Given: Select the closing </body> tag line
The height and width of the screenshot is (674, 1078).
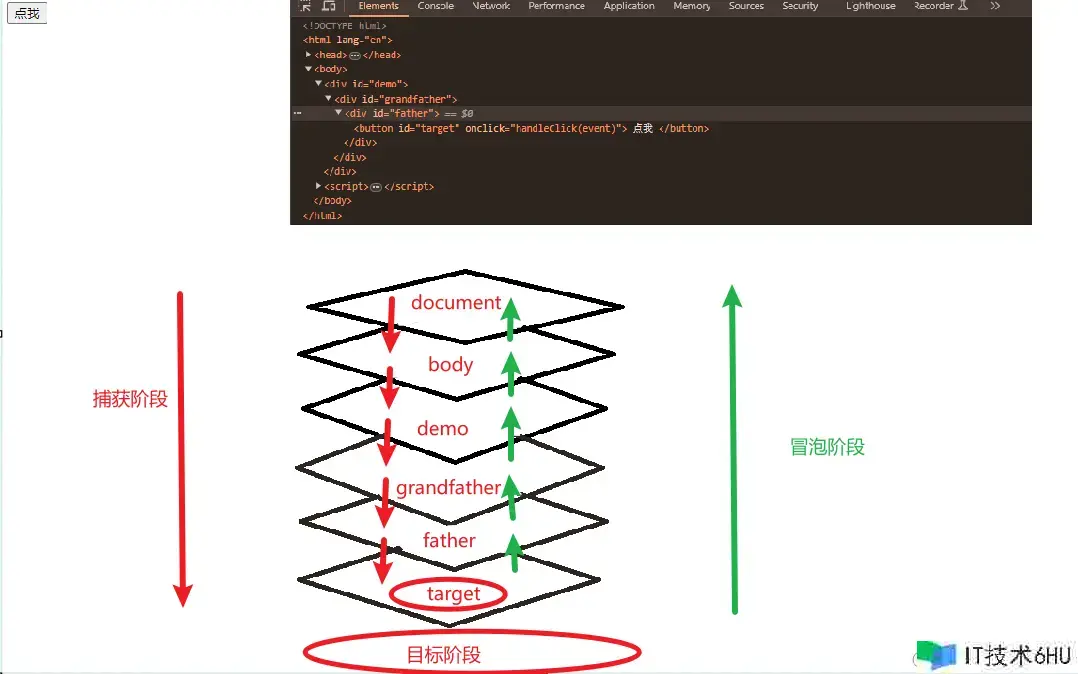Looking at the screenshot, I should pos(332,201).
